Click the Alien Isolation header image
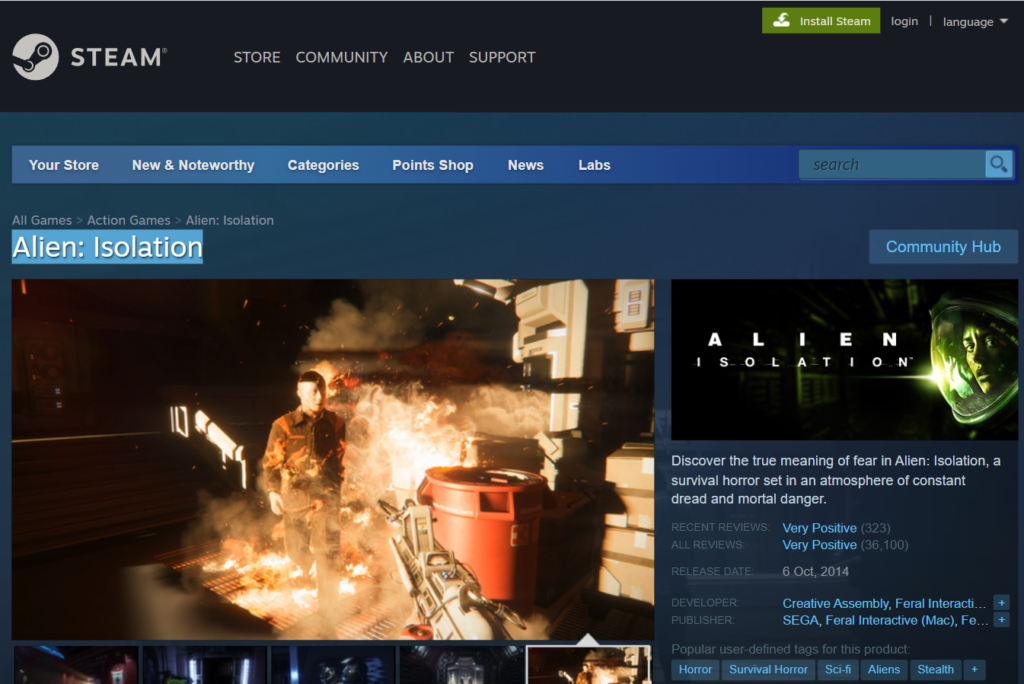The image size is (1024, 684). [844, 359]
